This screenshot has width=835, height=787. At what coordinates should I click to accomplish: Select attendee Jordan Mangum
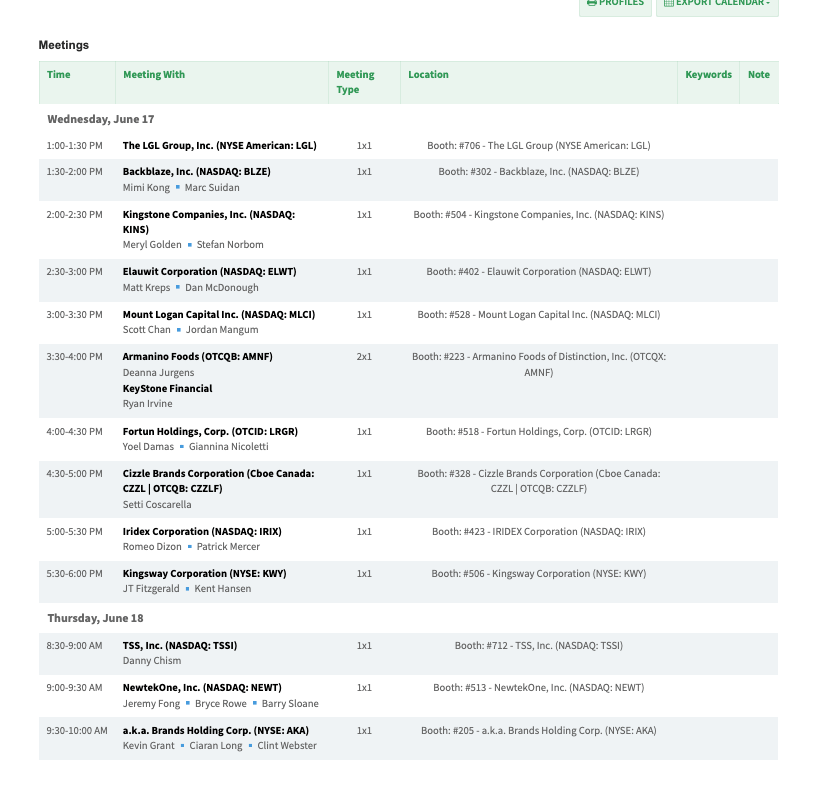pyautogui.click(x=222, y=330)
